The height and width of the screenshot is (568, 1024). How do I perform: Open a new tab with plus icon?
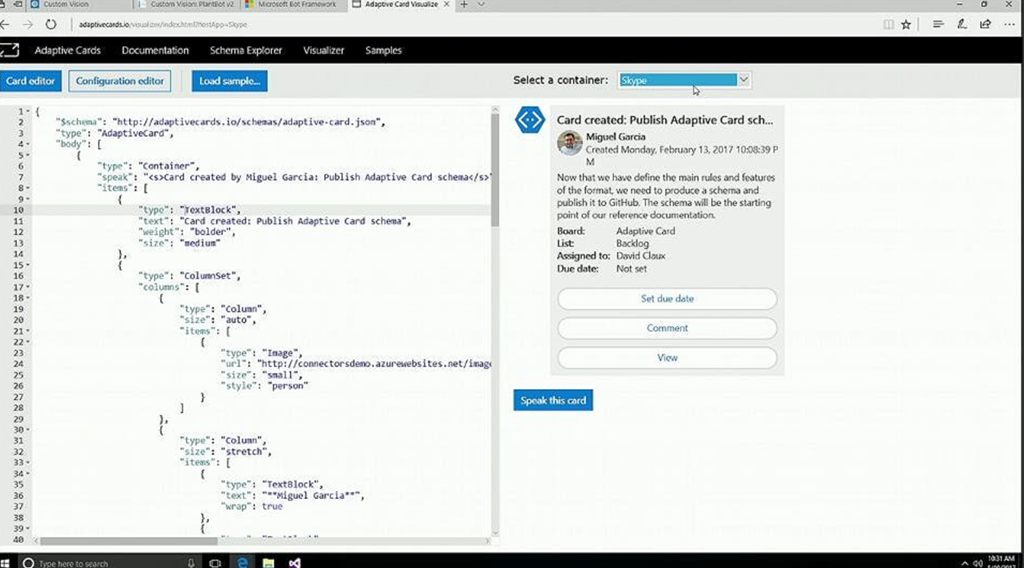pos(464,5)
